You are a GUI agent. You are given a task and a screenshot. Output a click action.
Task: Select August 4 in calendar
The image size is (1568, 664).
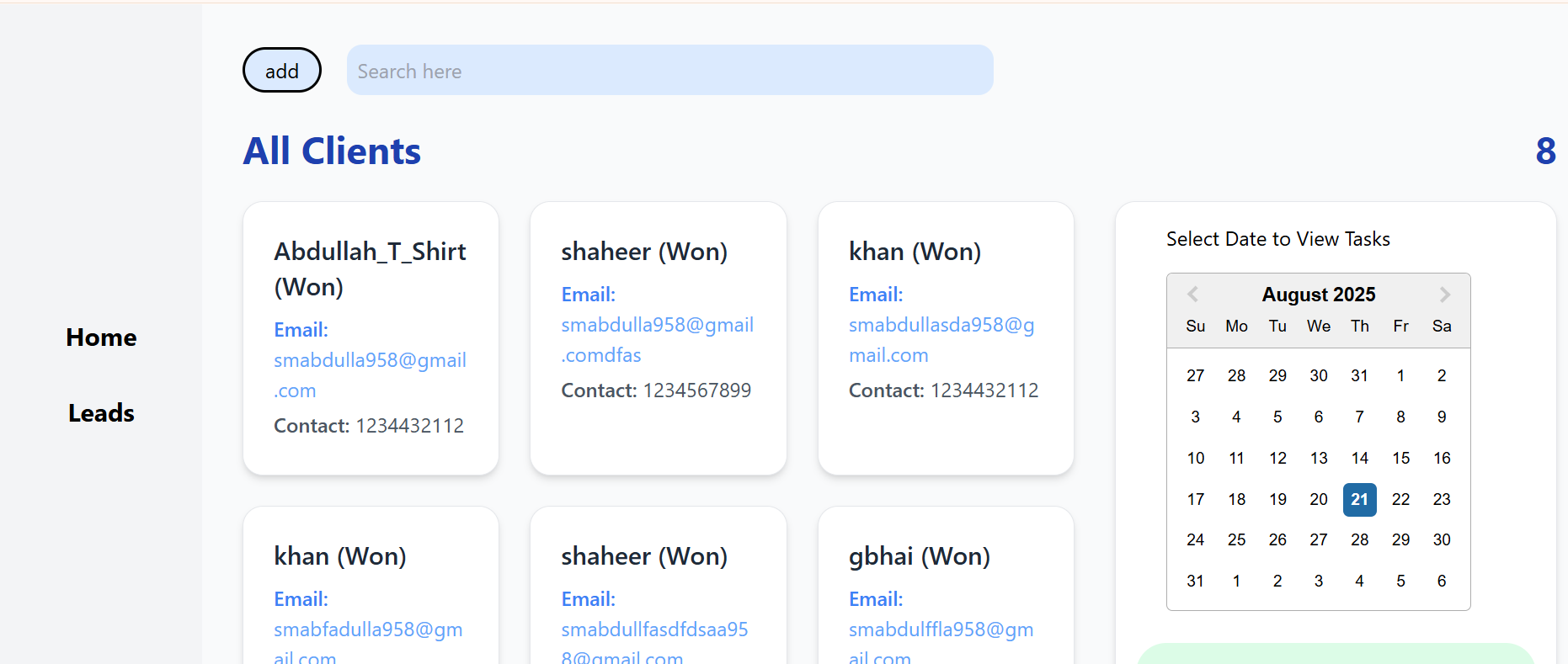coord(1236,417)
